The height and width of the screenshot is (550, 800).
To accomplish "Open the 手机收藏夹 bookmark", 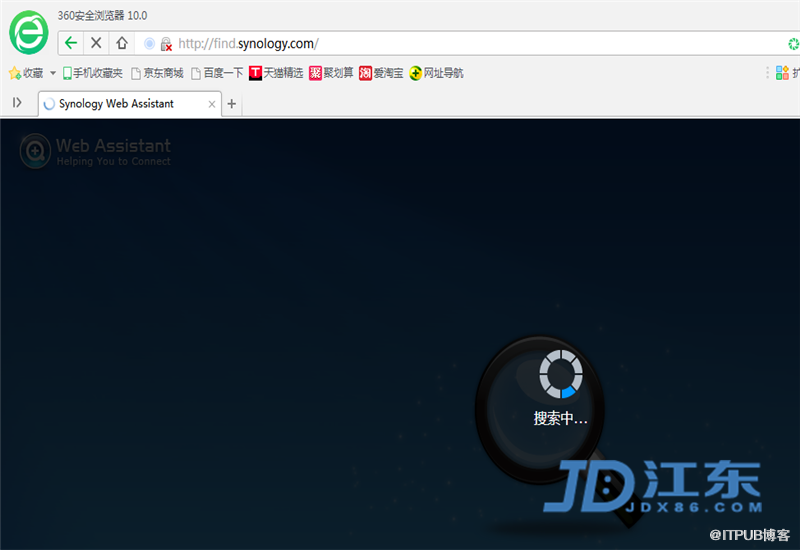I will (92, 73).
